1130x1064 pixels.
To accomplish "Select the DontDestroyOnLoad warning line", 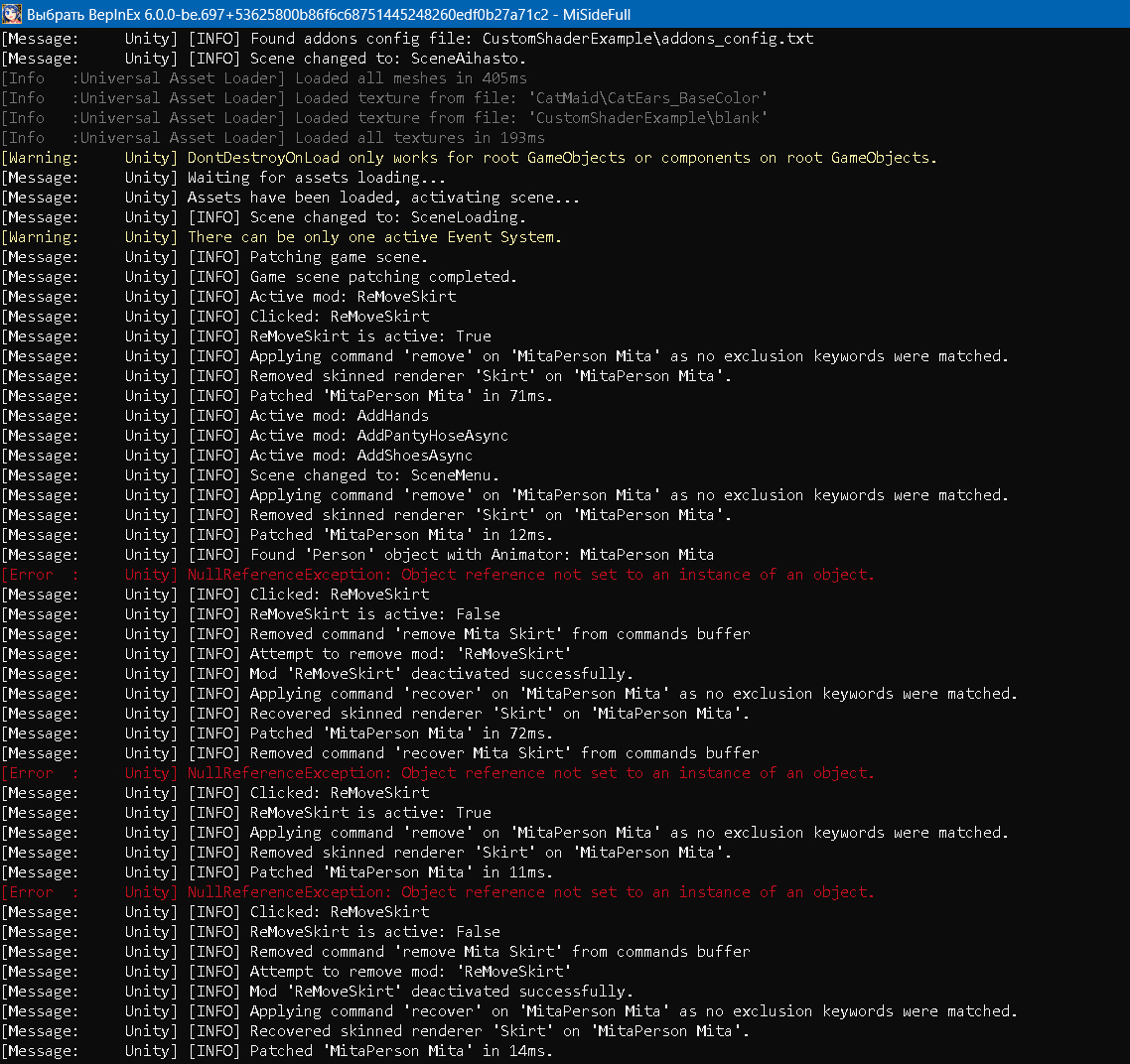I will (561, 158).
